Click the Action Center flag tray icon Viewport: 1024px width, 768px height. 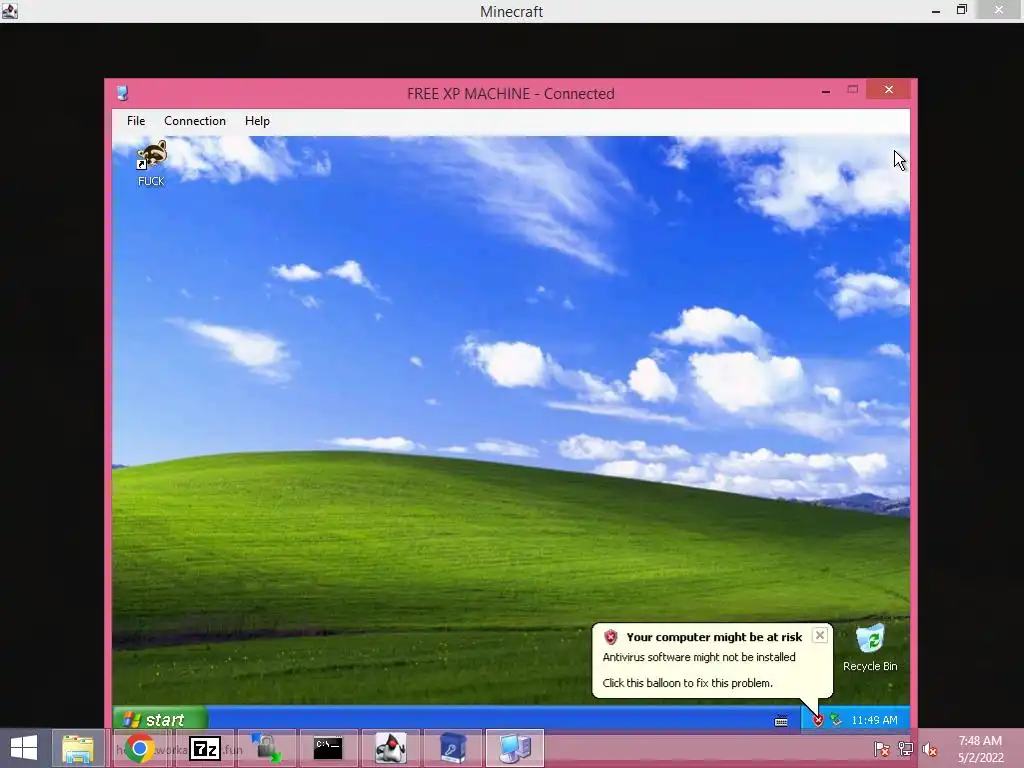coord(882,749)
